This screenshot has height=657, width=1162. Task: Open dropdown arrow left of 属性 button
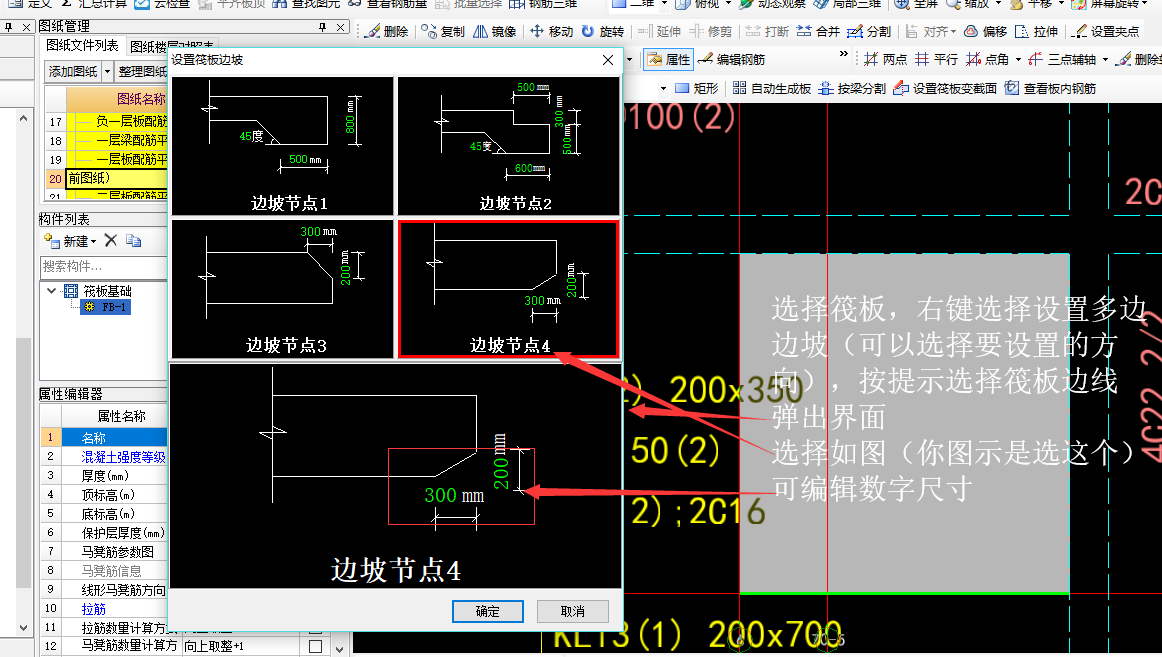(630, 59)
